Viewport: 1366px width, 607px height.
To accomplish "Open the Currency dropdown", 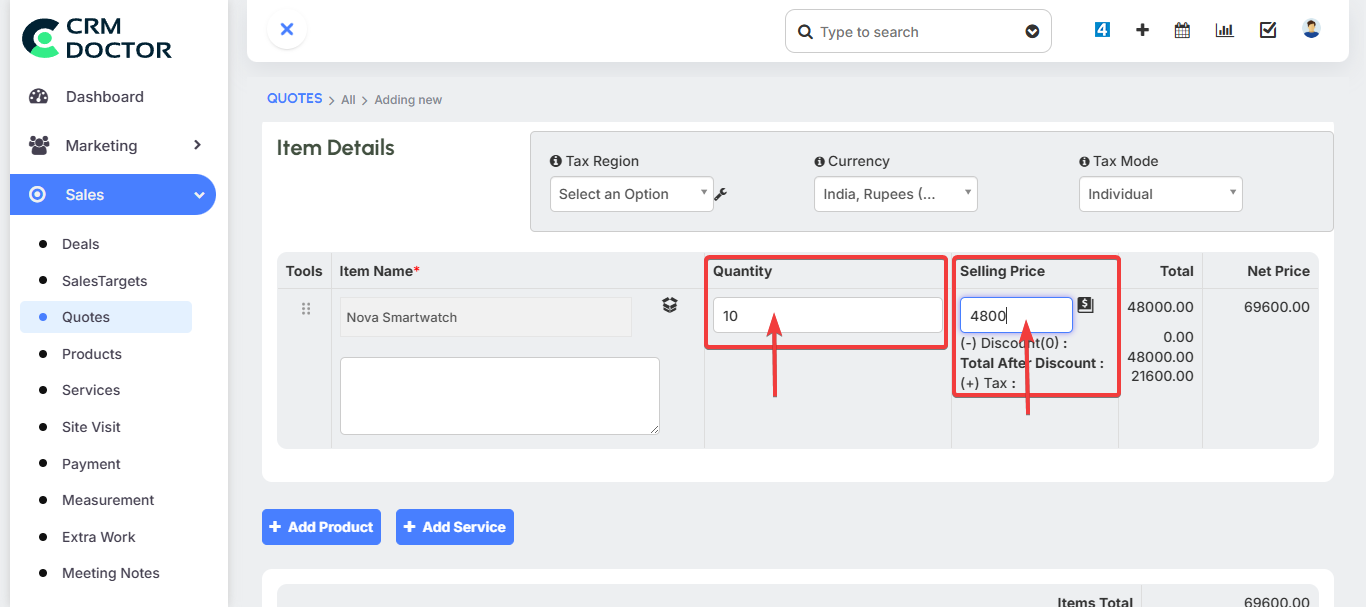I will (x=895, y=194).
